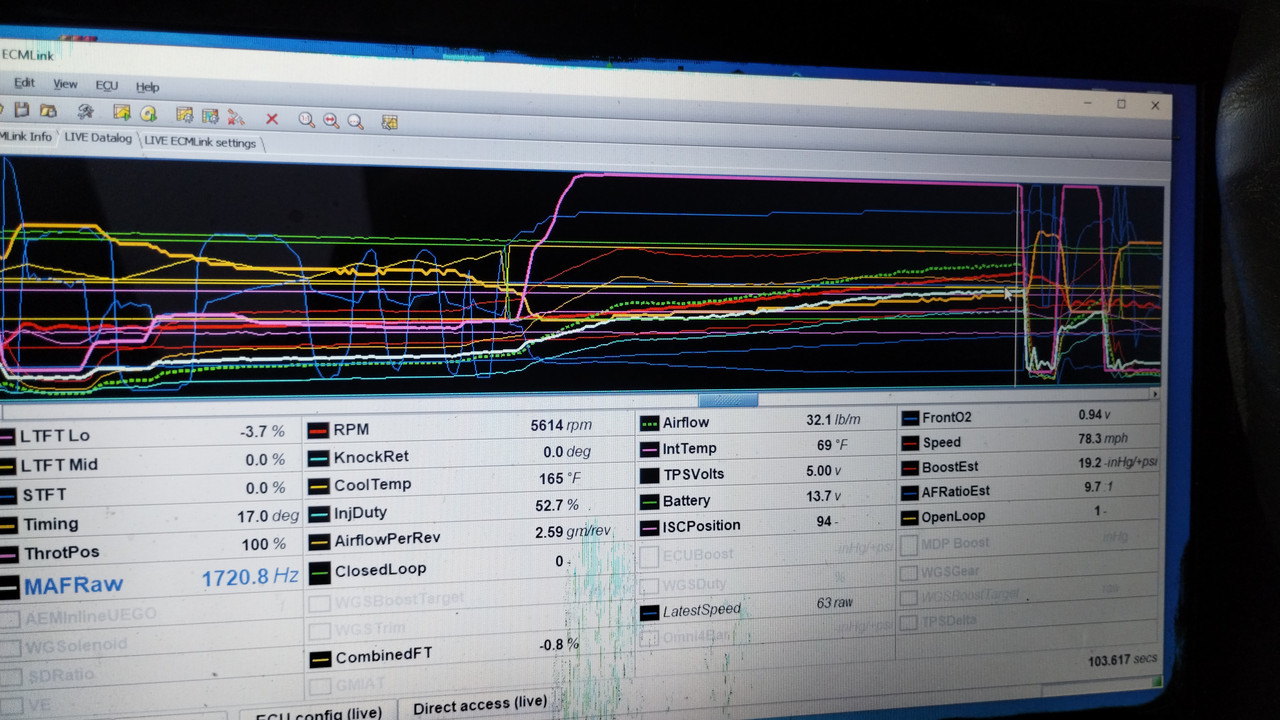
Task: Enable the MDP Boost checkbox
Action: click(909, 545)
